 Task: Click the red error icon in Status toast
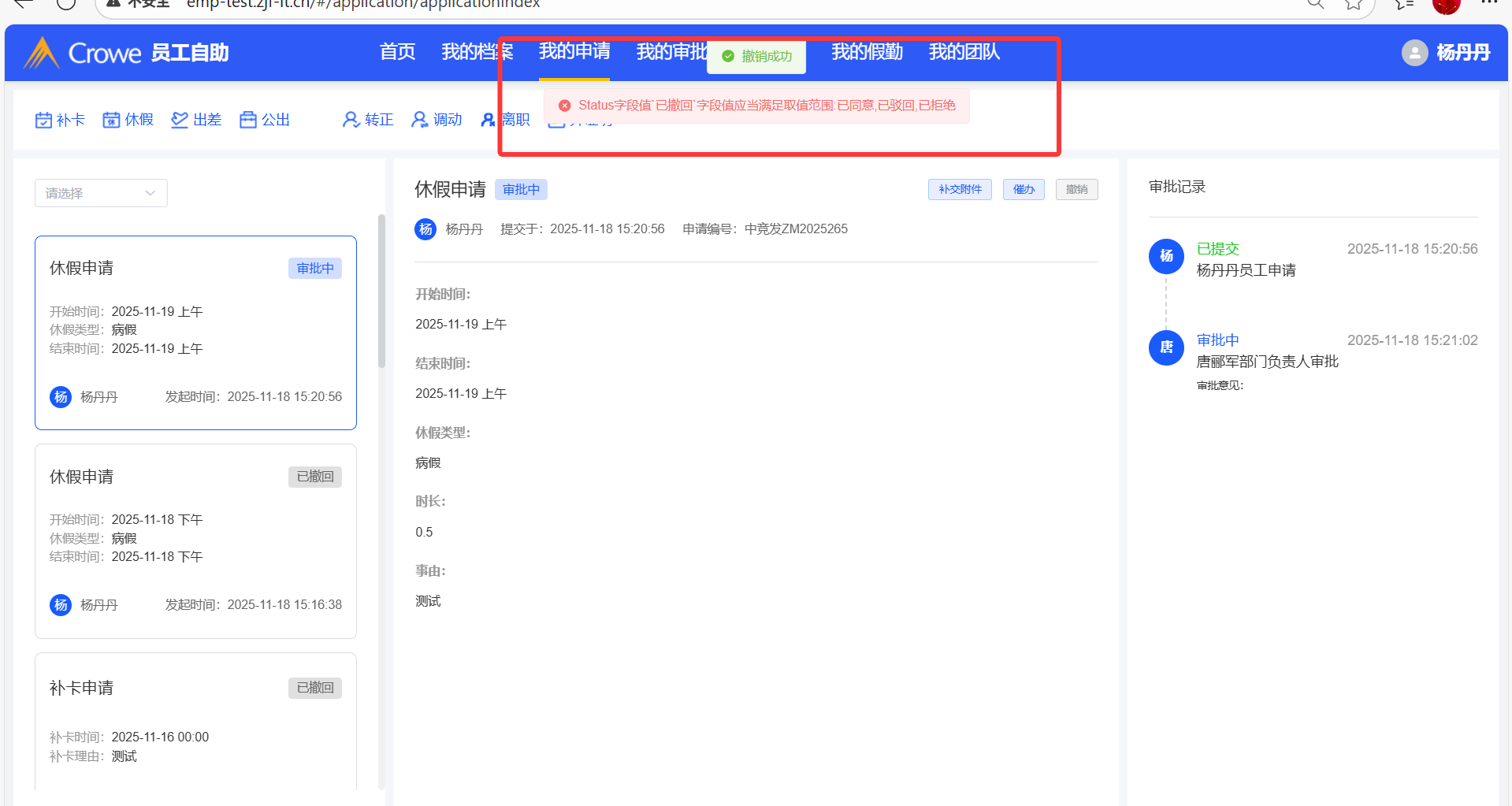coord(564,106)
